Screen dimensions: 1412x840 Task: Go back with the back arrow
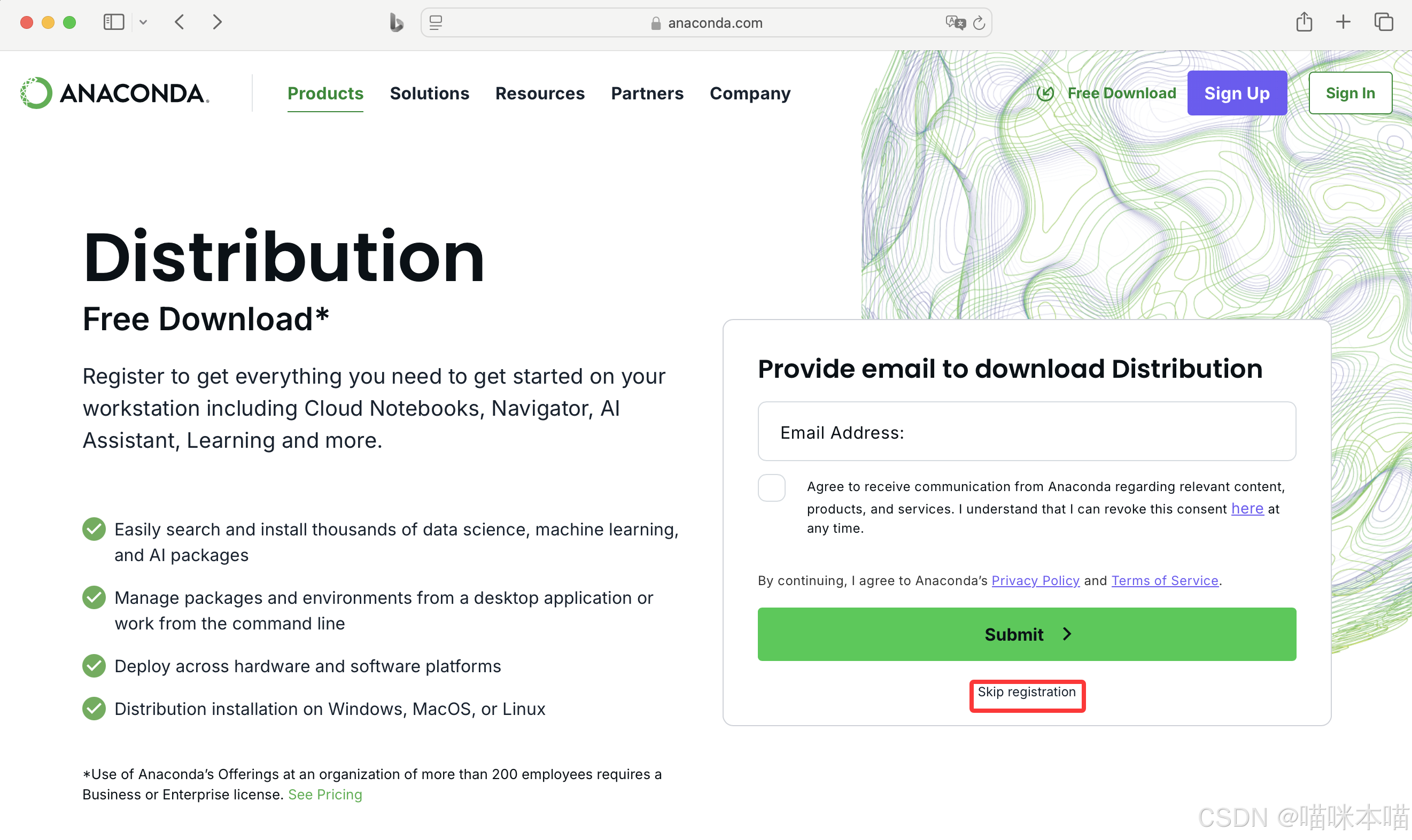coord(180,22)
